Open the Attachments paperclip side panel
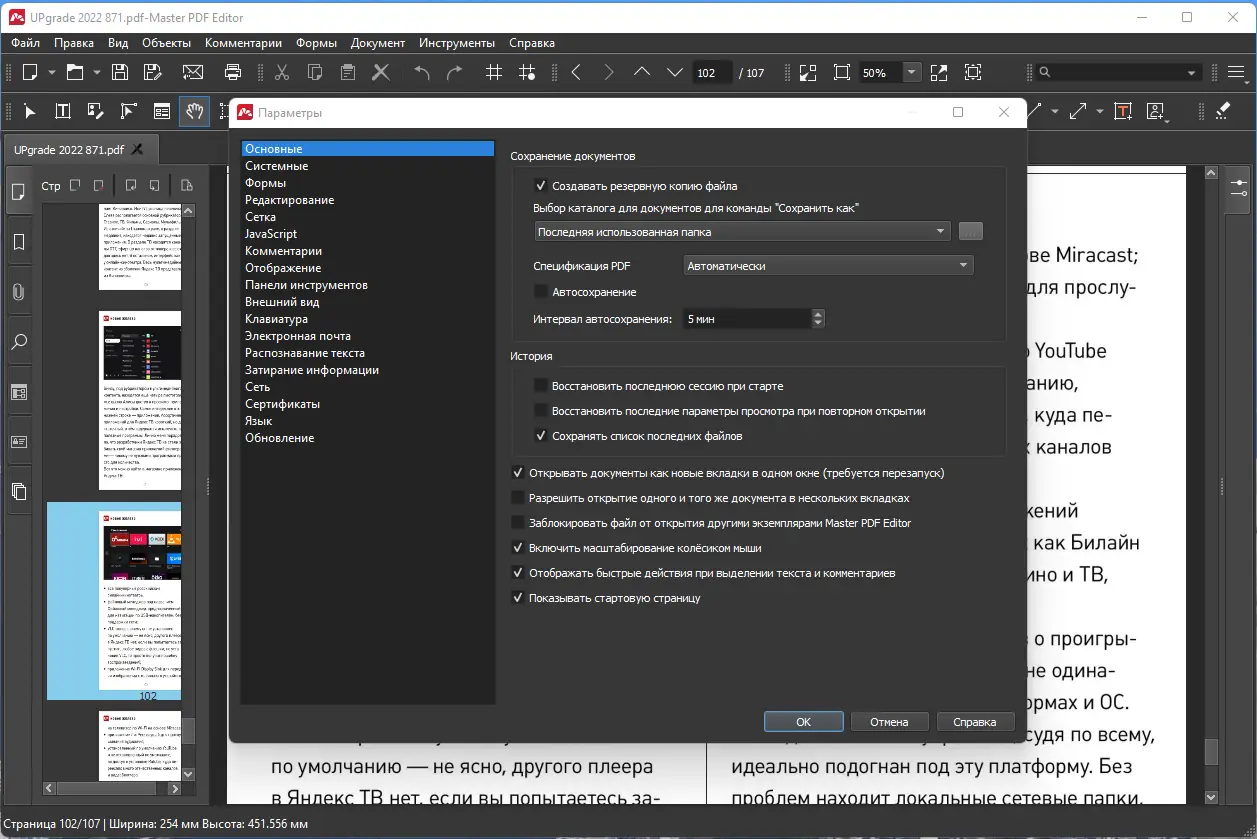 click(x=18, y=292)
